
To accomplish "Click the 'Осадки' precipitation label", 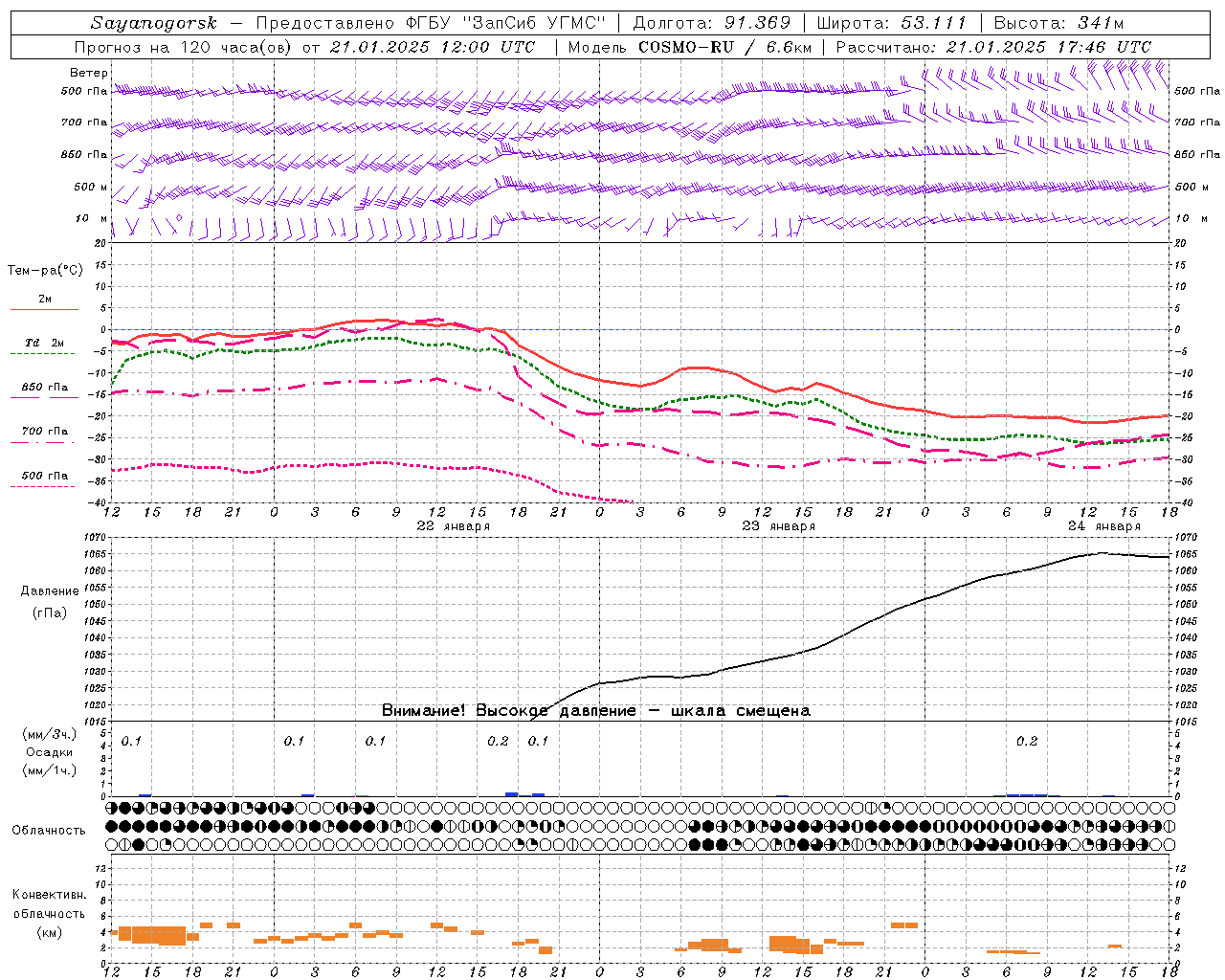I will pos(50,752).
